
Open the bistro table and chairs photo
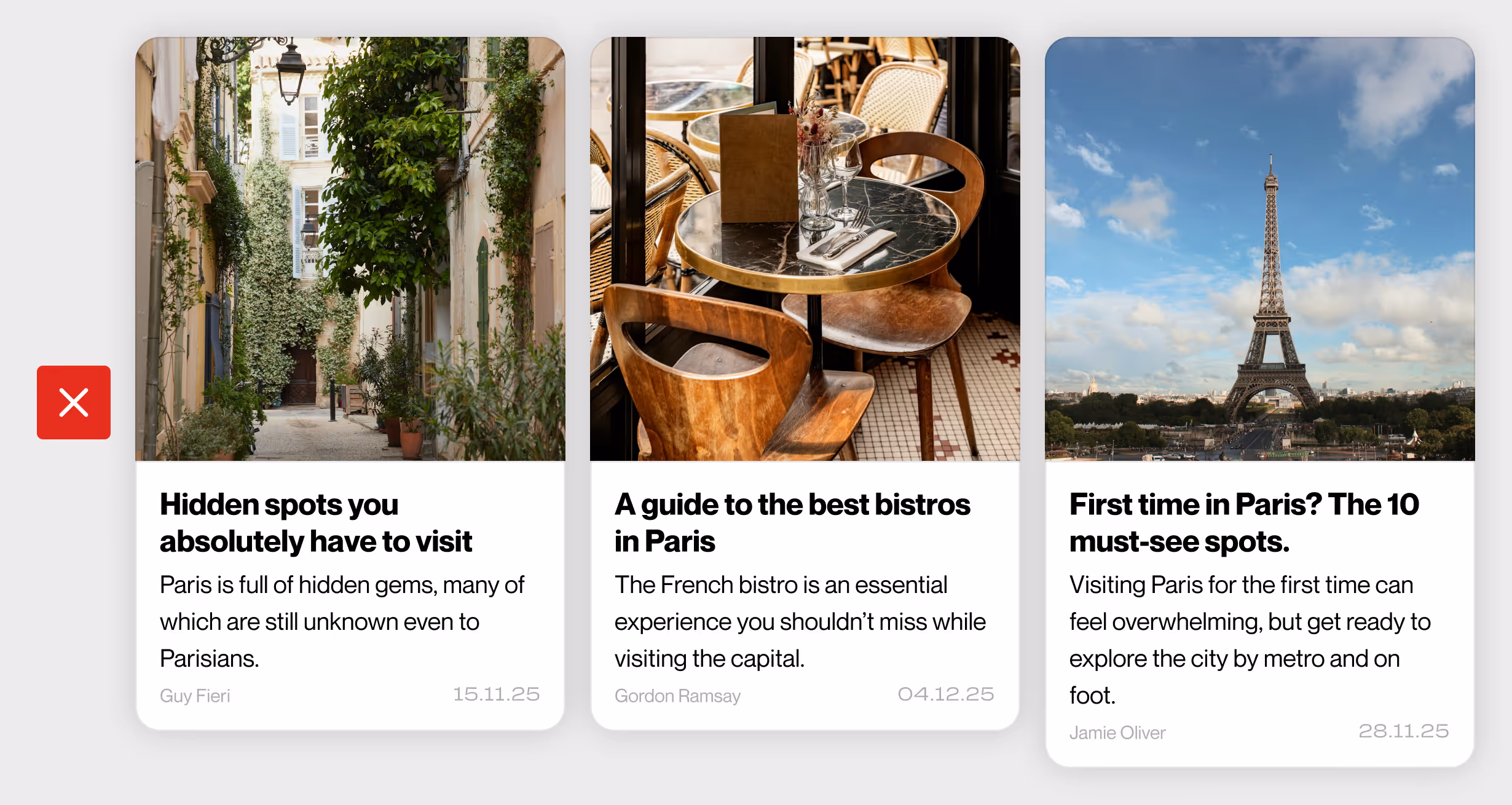pos(805,249)
